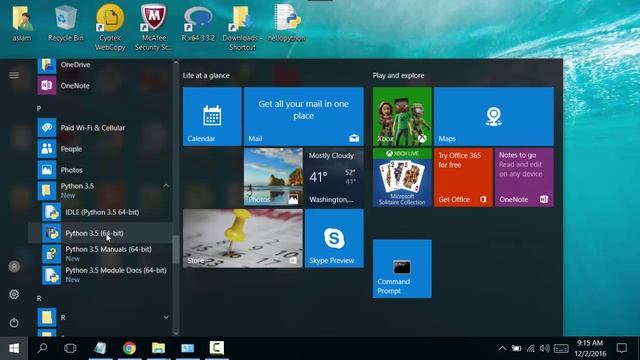Click the hamburger menu in Start
This screenshot has width=640, height=360.
pyautogui.click(x=14, y=75)
